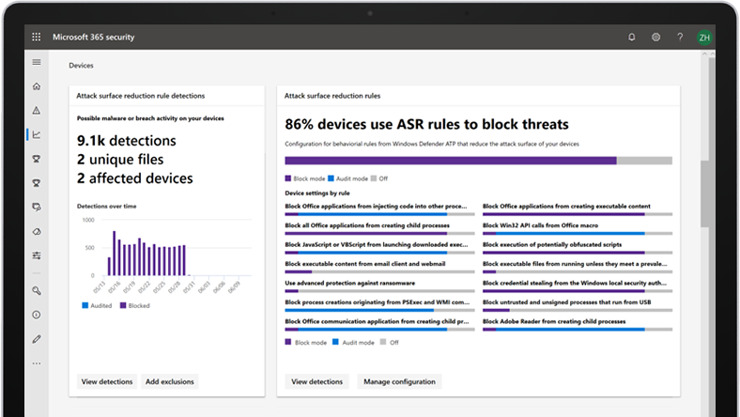Click the circled info icon in sidebar
This screenshot has height=417, width=740.
pyautogui.click(x=36, y=315)
